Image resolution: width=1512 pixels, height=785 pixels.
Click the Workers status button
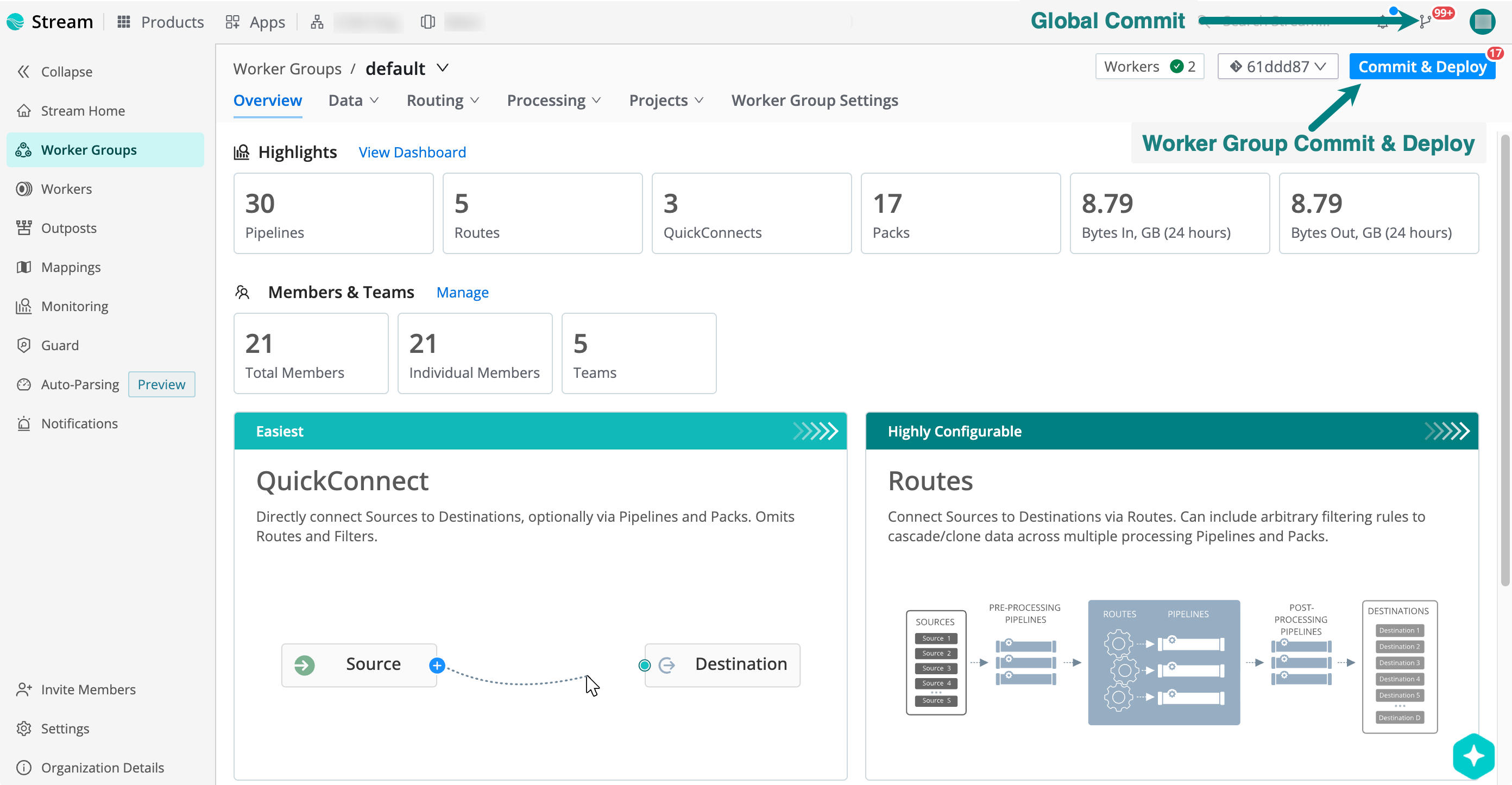(1149, 66)
